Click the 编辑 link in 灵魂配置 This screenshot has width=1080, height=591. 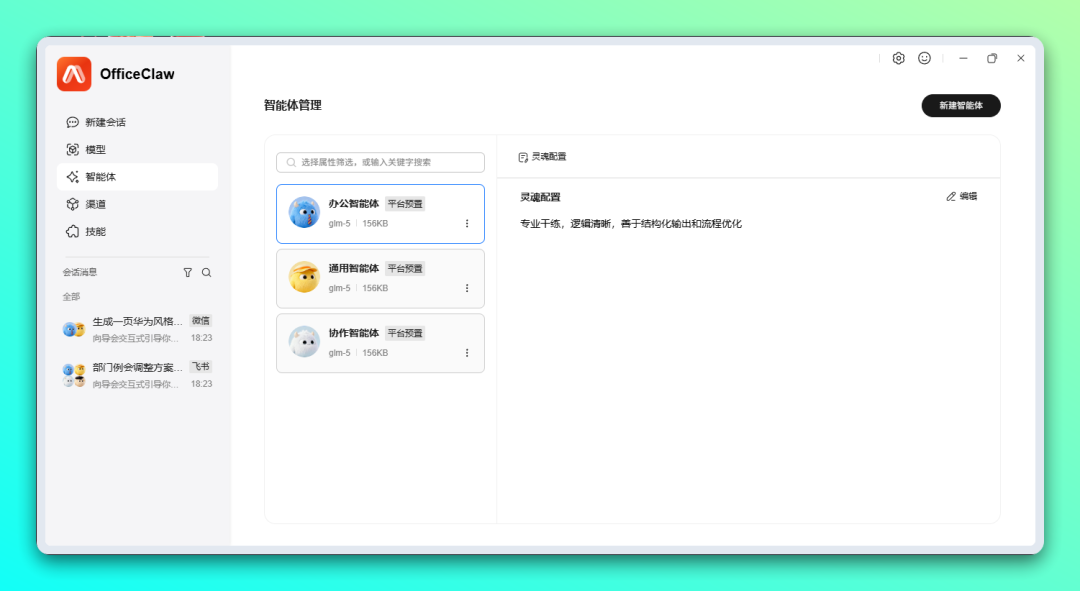pyautogui.click(x=963, y=196)
